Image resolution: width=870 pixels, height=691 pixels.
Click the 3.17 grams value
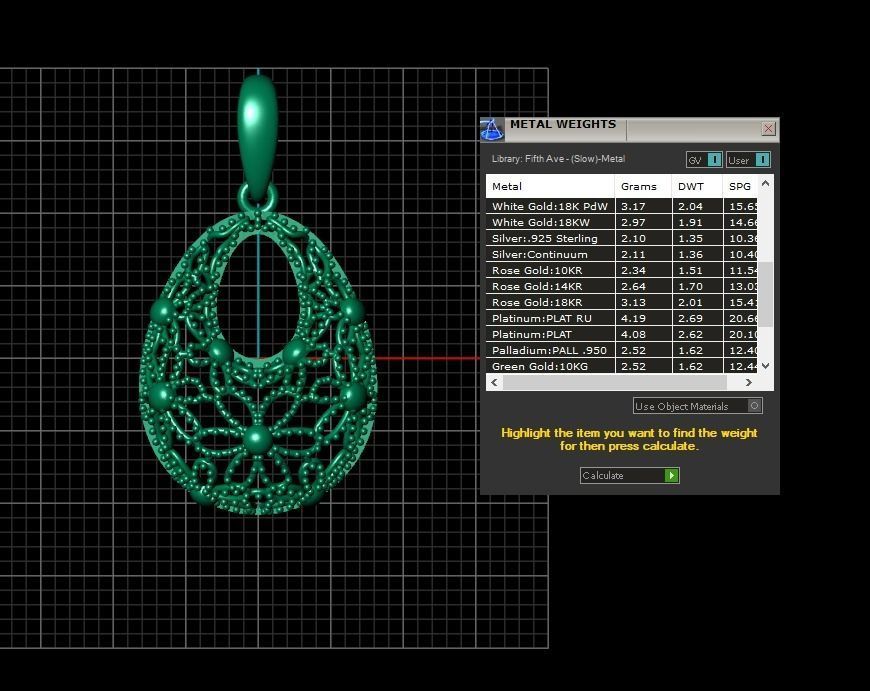click(633, 206)
